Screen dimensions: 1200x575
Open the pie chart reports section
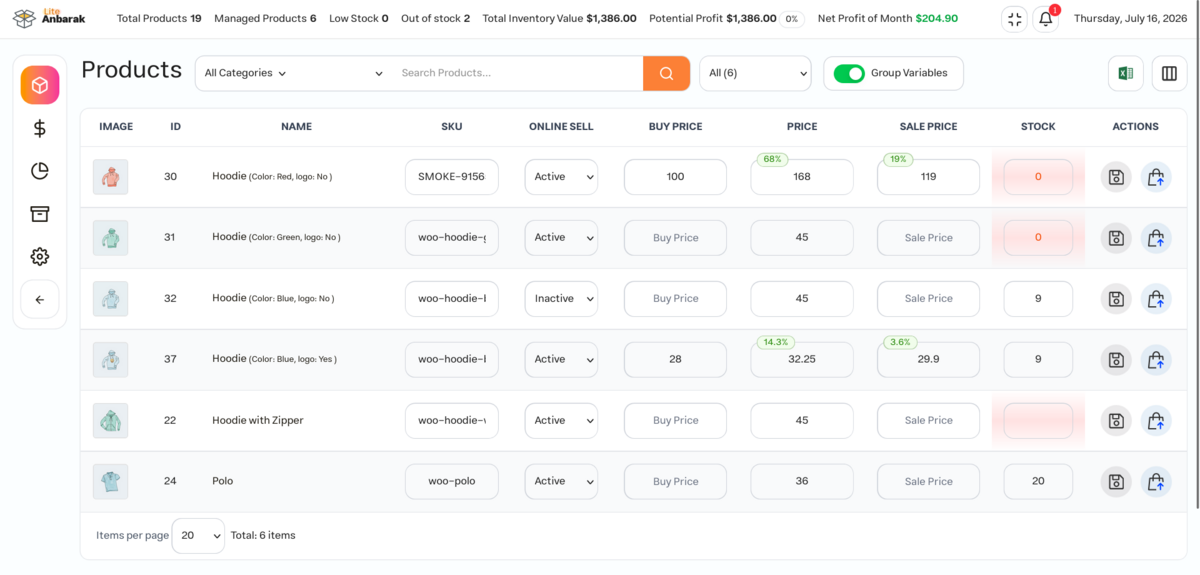pyautogui.click(x=40, y=171)
